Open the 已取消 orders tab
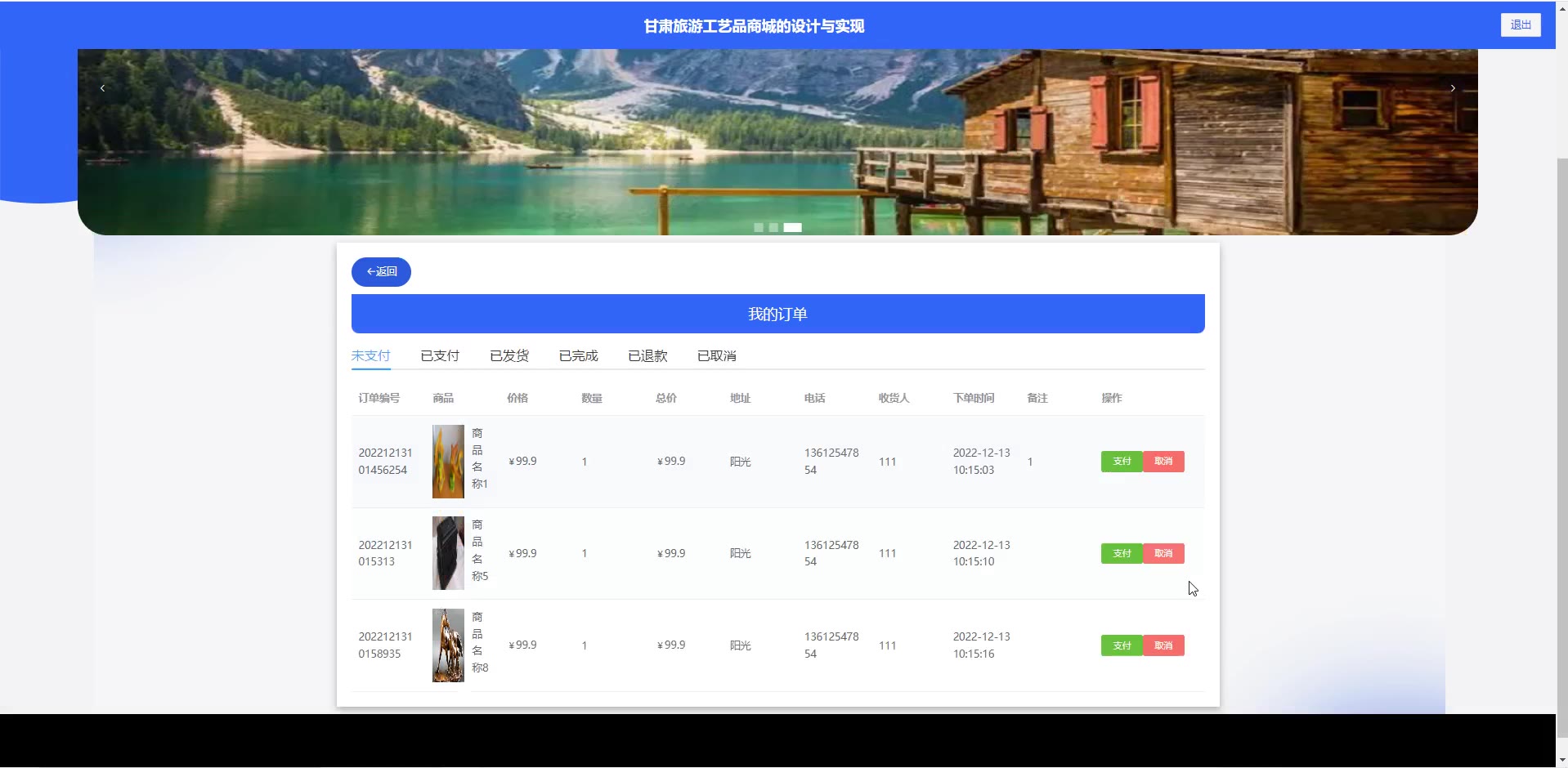This screenshot has height=768, width=1568. pos(717,356)
